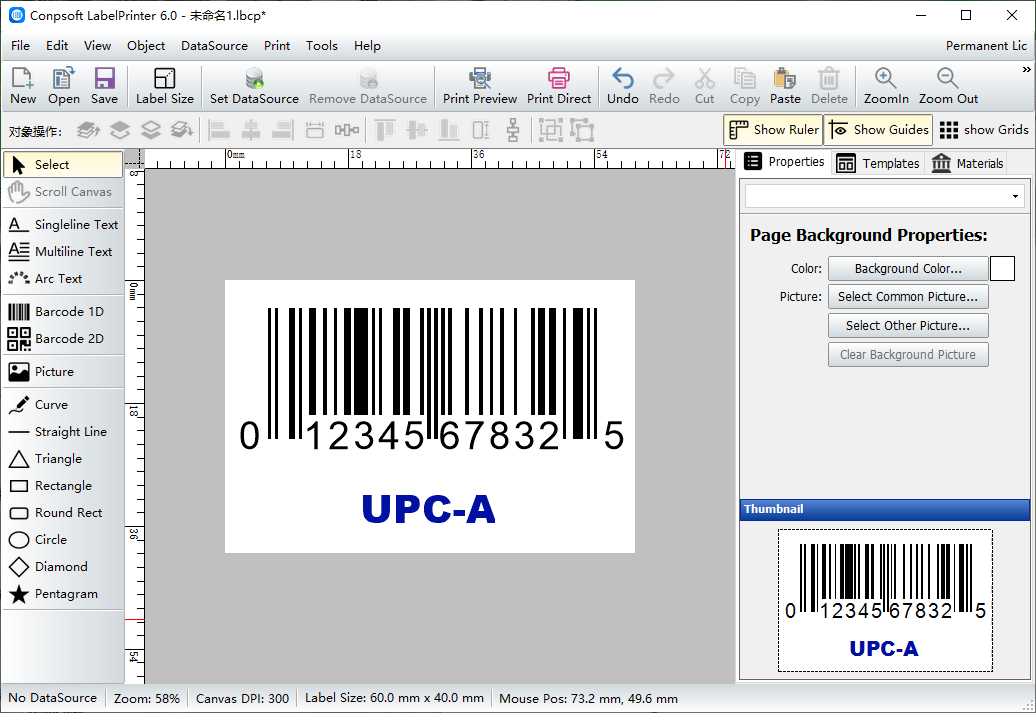
Task: Expand the toolbar overflow chevron
Action: pos(1026,69)
